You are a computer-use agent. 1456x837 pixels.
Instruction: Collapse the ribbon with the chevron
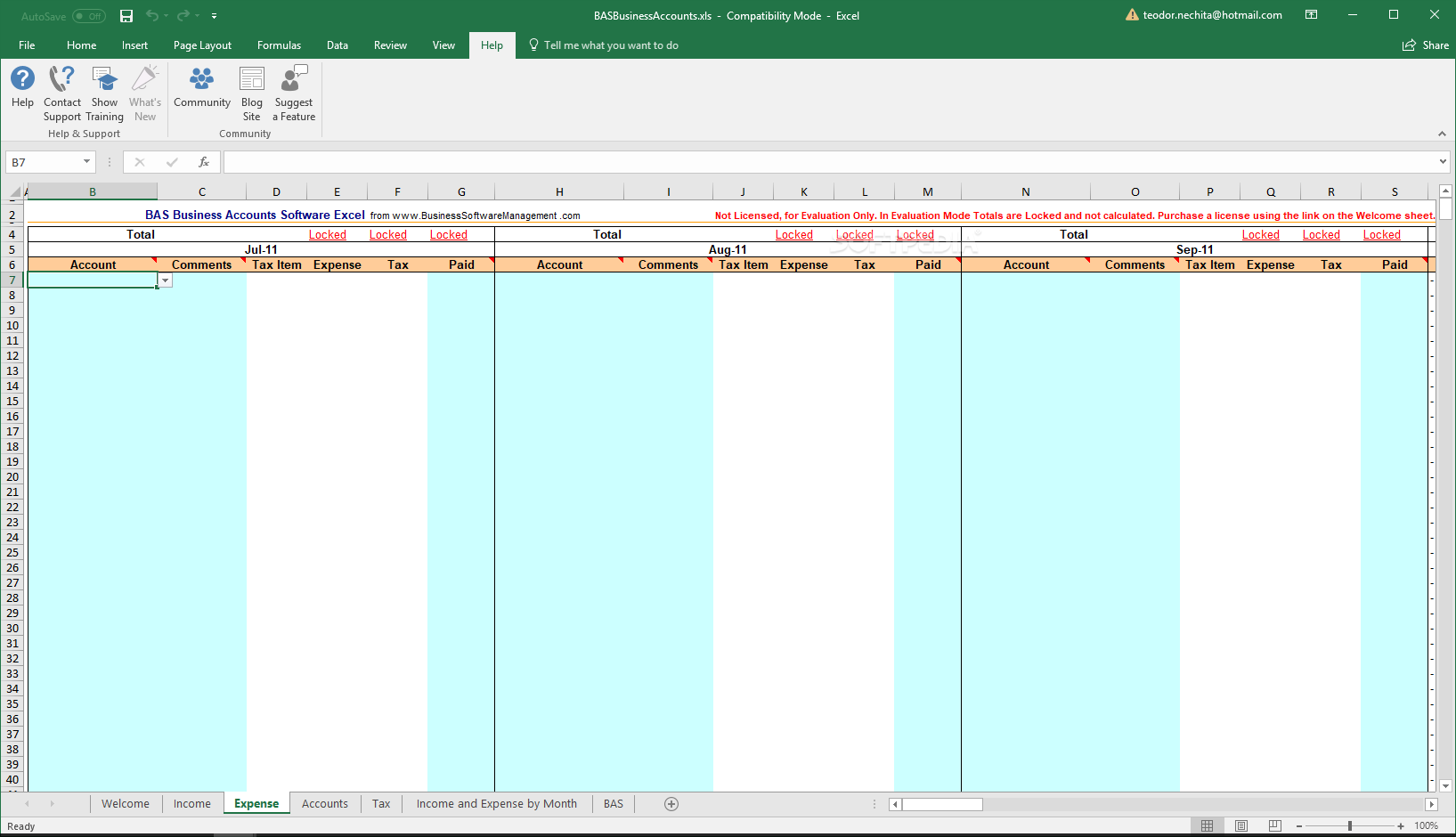point(1442,134)
